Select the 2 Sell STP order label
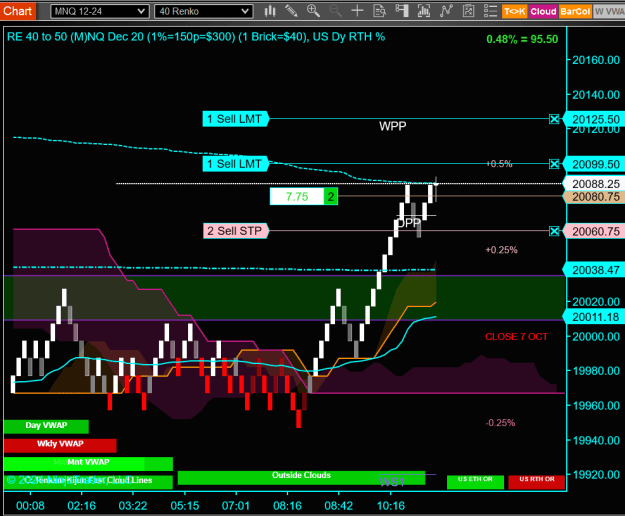 (235, 231)
